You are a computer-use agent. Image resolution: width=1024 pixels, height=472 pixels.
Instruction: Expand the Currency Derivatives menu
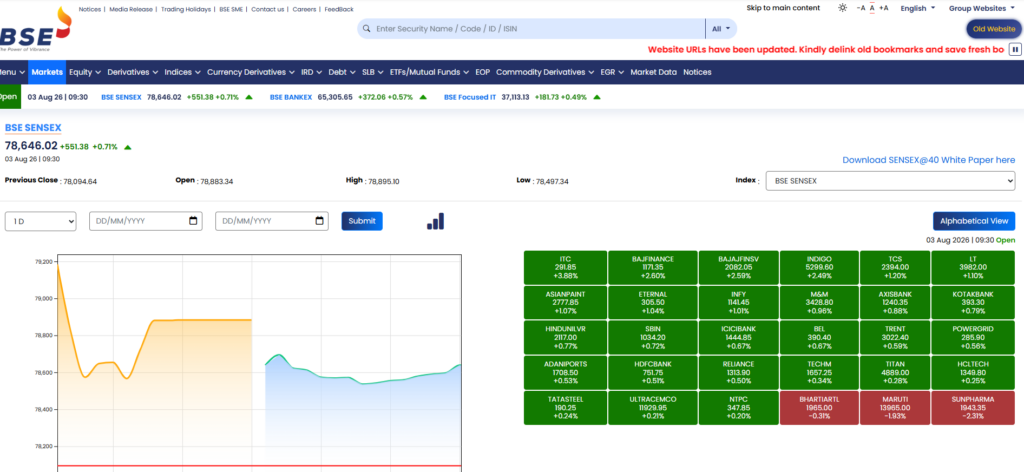click(251, 72)
